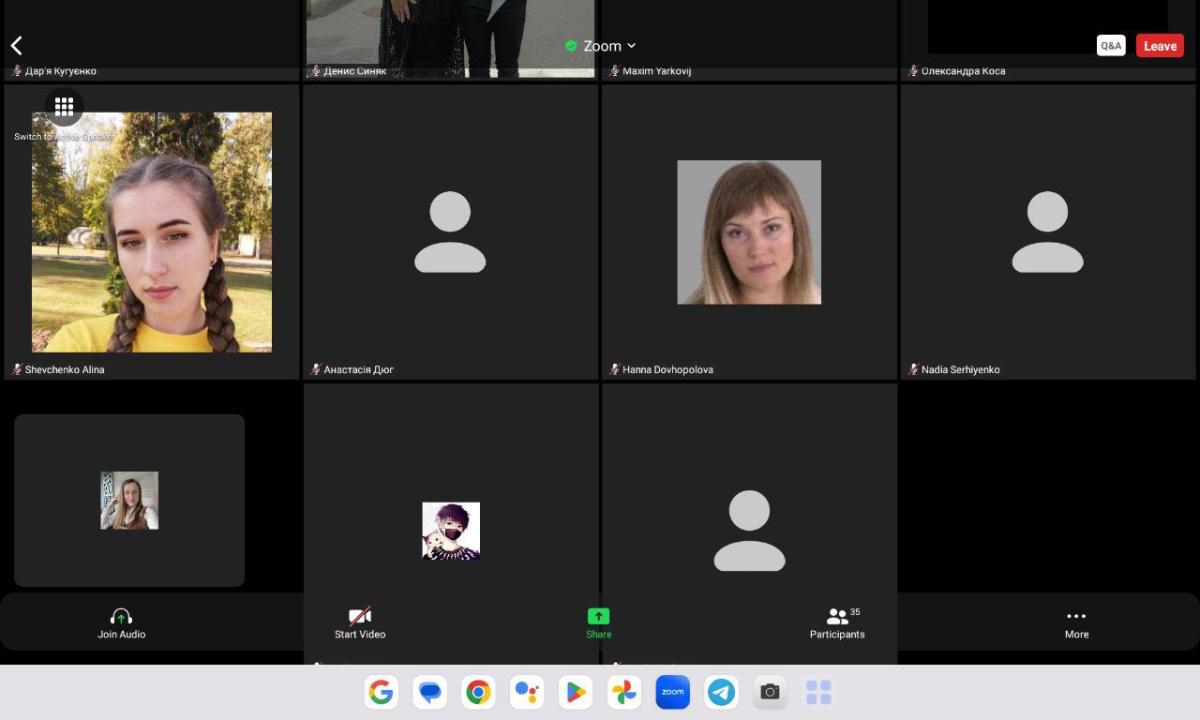Open the Camera app in dock
1200x720 pixels.
[x=769, y=692]
